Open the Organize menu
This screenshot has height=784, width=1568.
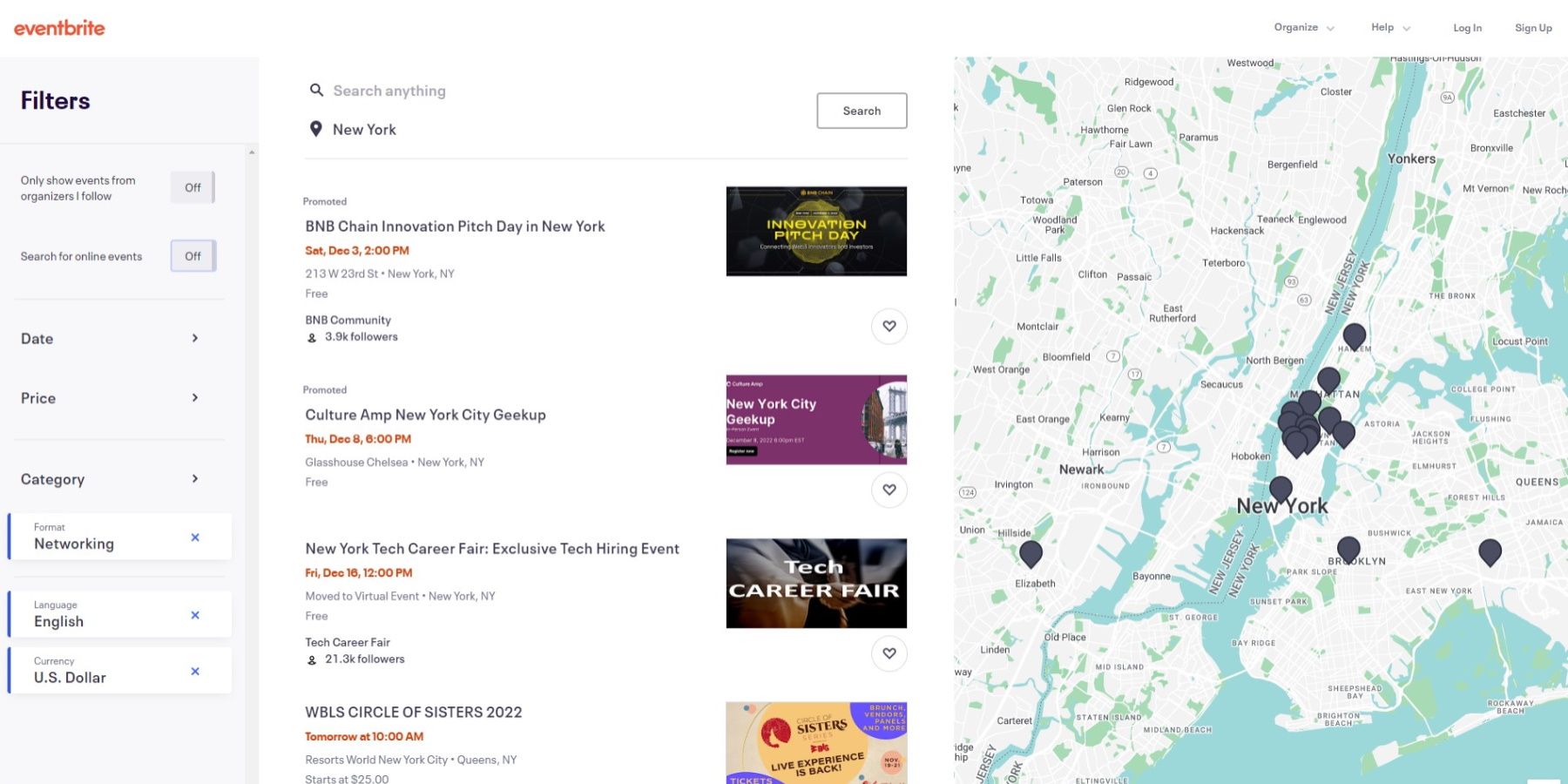point(1303,28)
